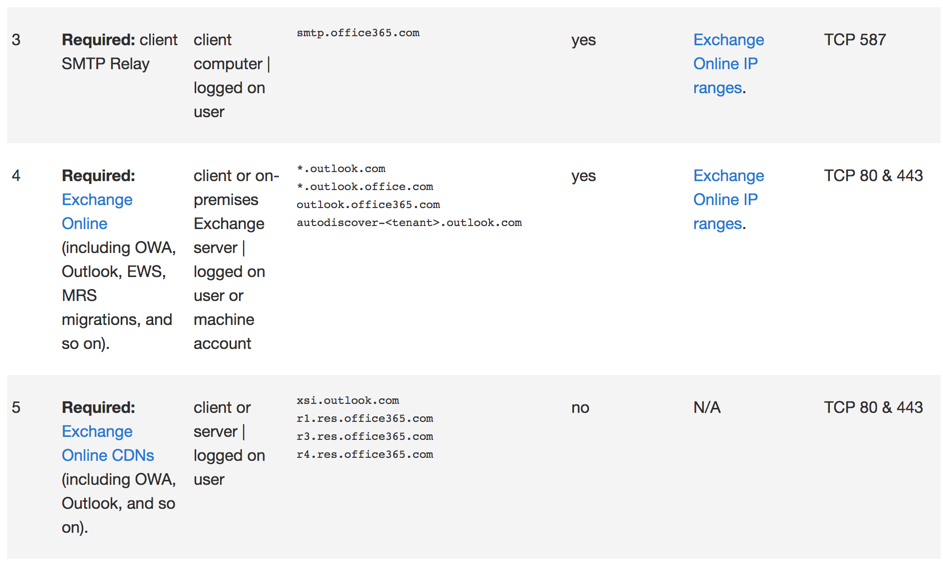This screenshot has width=943, height=564.
Task: Select autodiscover-<tenant>.outlook.com entry
Action: coord(409,223)
